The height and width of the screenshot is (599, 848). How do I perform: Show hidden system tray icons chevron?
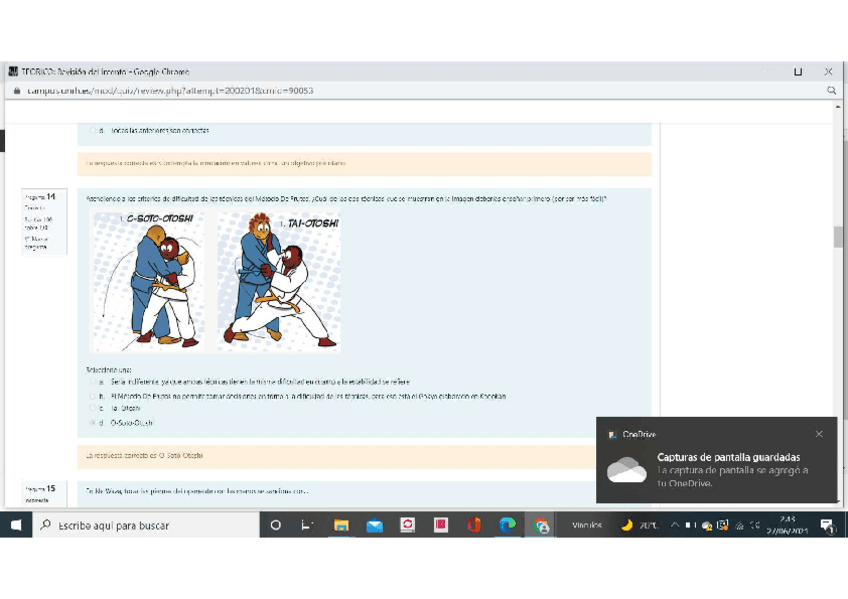(675, 525)
